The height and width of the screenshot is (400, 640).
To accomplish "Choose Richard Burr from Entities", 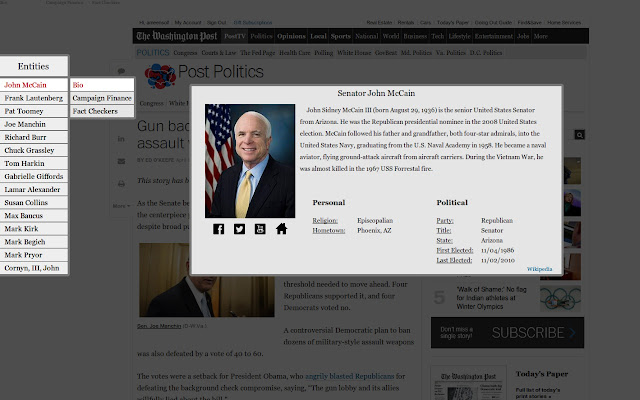I will click(34, 137).
